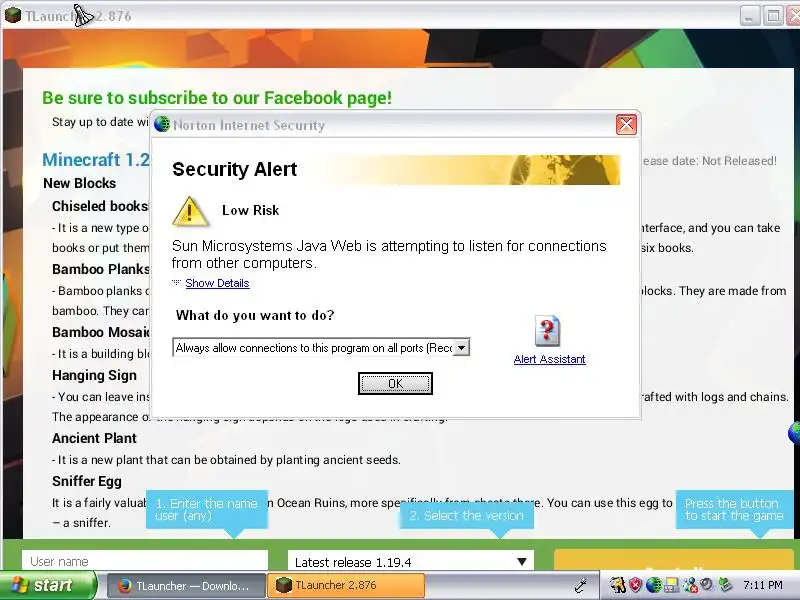Screen dimensions: 800x600
Task: Click the 'What do you want to do?' label
Action: pyautogui.click(x=255, y=315)
